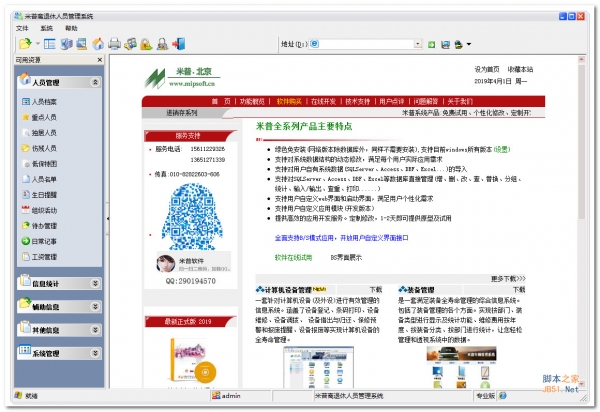Open 人员档案 in the sidebar
The height and width of the screenshot is (412, 600).
click(39, 101)
